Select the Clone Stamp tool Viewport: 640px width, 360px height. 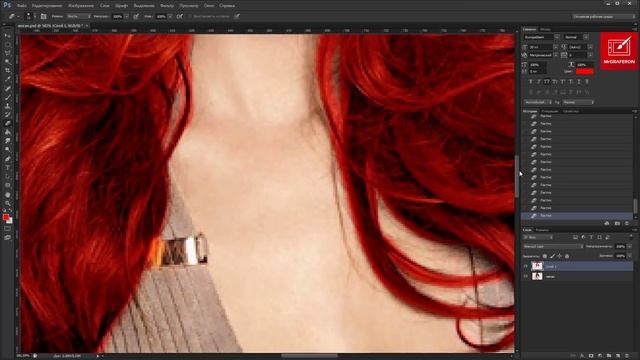[x=7, y=106]
